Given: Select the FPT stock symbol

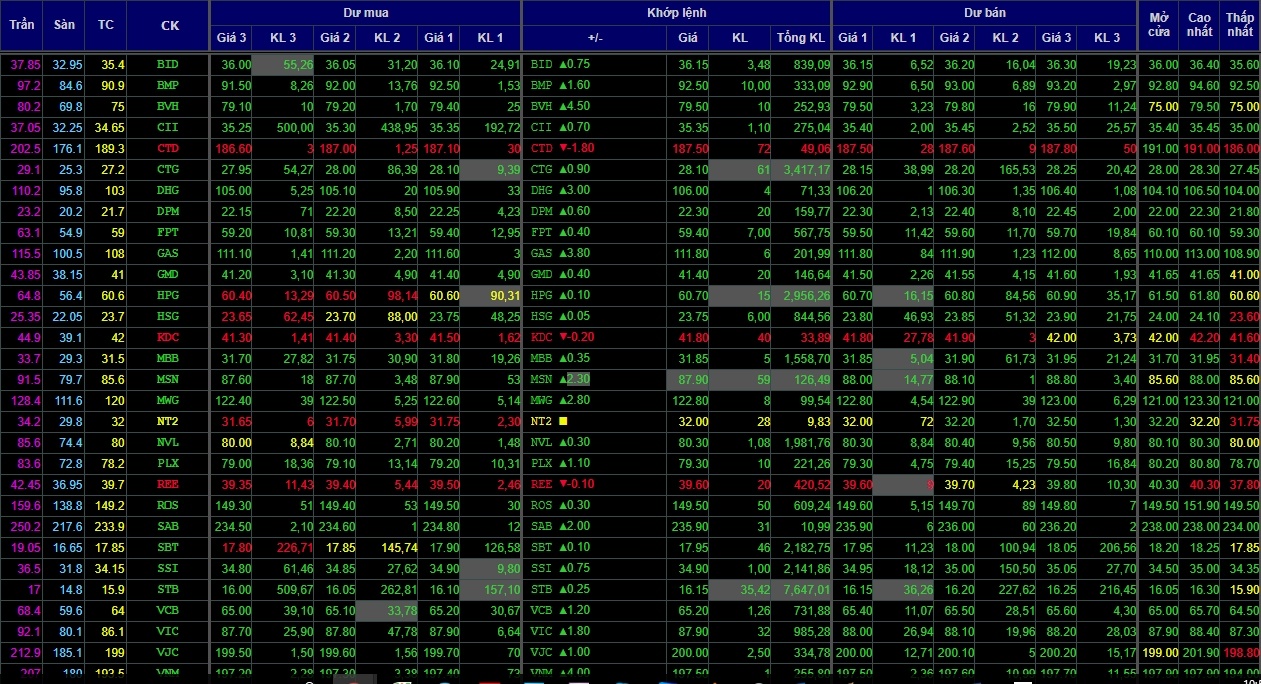Looking at the screenshot, I should 168,232.
